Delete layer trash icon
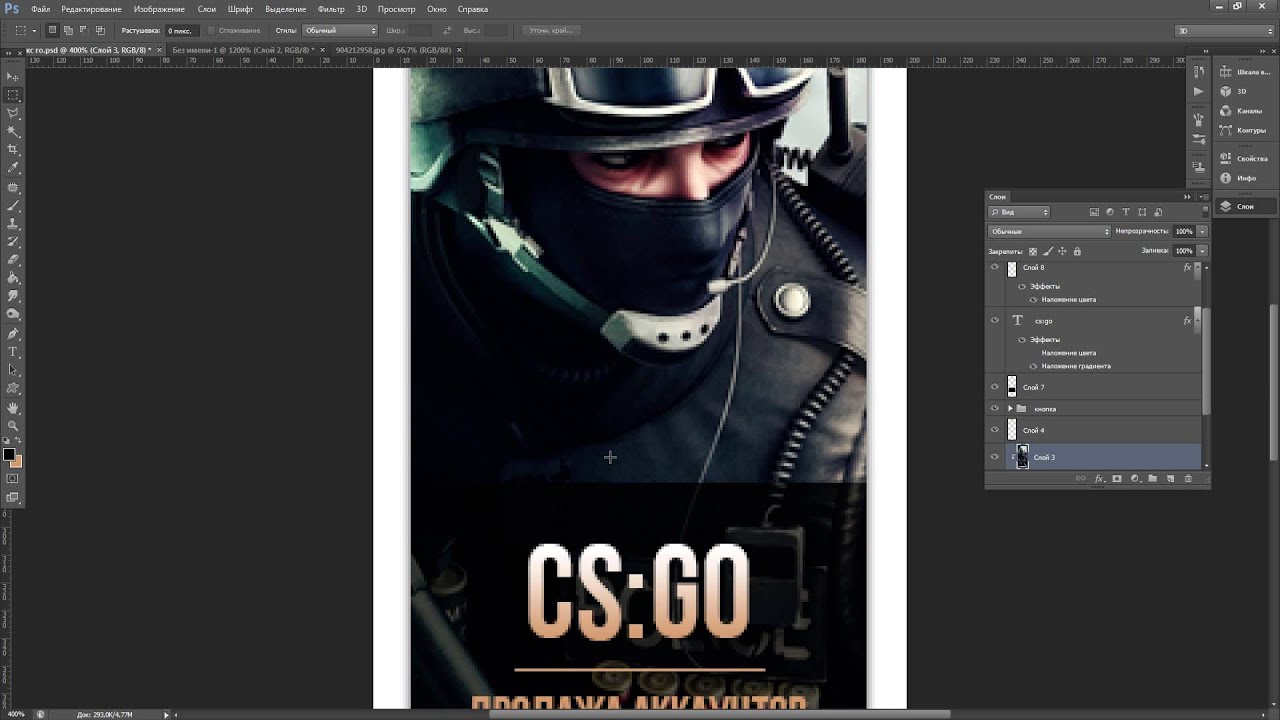This screenshot has height=720, width=1280. click(x=1188, y=478)
